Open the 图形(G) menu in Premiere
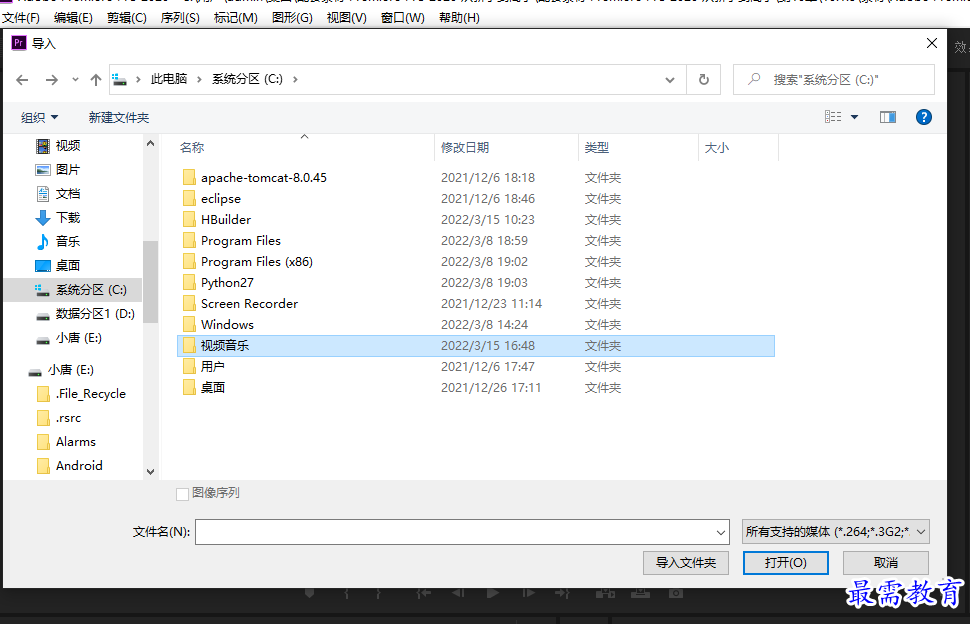The width and height of the screenshot is (970, 624). click(293, 18)
